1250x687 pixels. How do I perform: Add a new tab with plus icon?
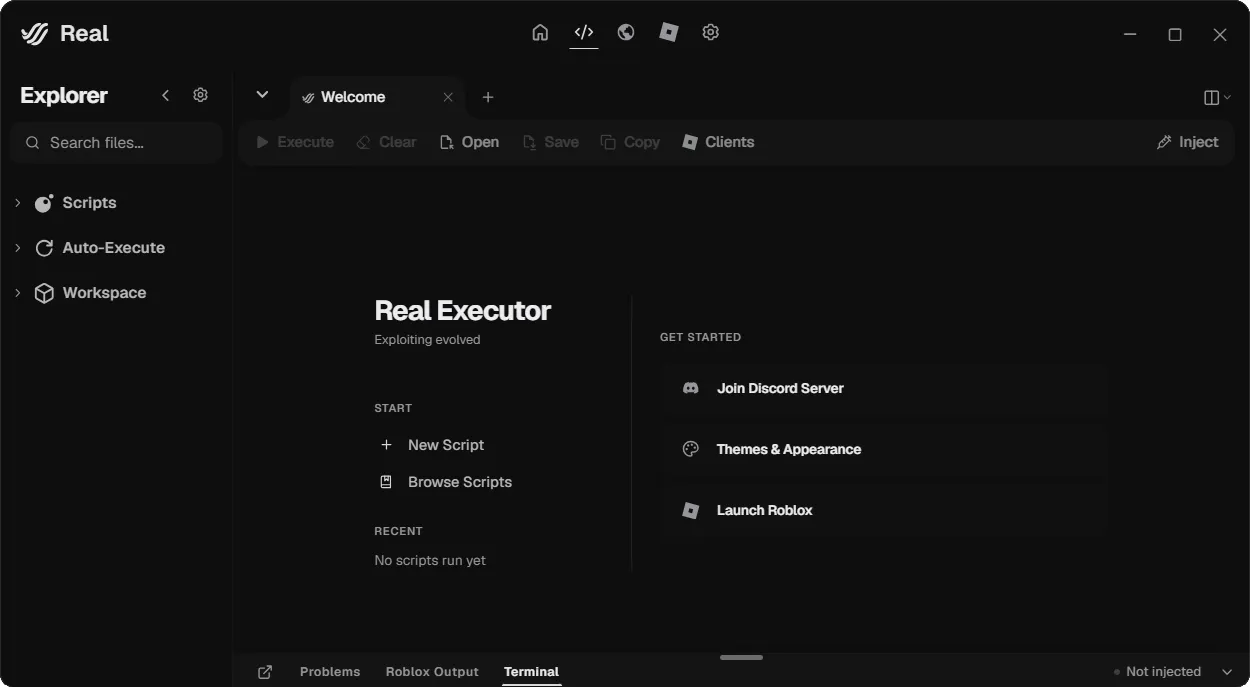pos(488,97)
